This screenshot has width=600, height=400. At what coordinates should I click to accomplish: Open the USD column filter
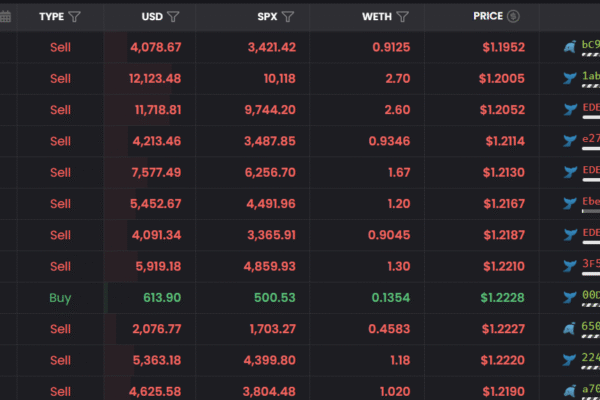(x=174, y=17)
